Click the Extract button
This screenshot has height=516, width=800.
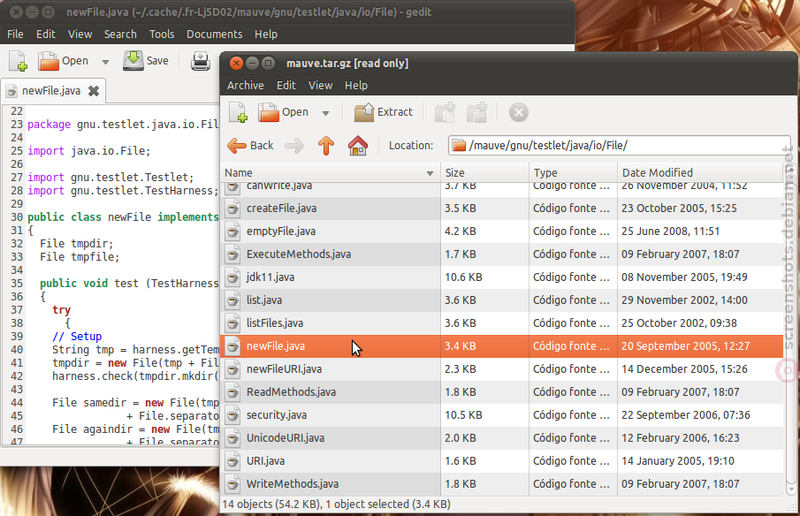click(383, 112)
